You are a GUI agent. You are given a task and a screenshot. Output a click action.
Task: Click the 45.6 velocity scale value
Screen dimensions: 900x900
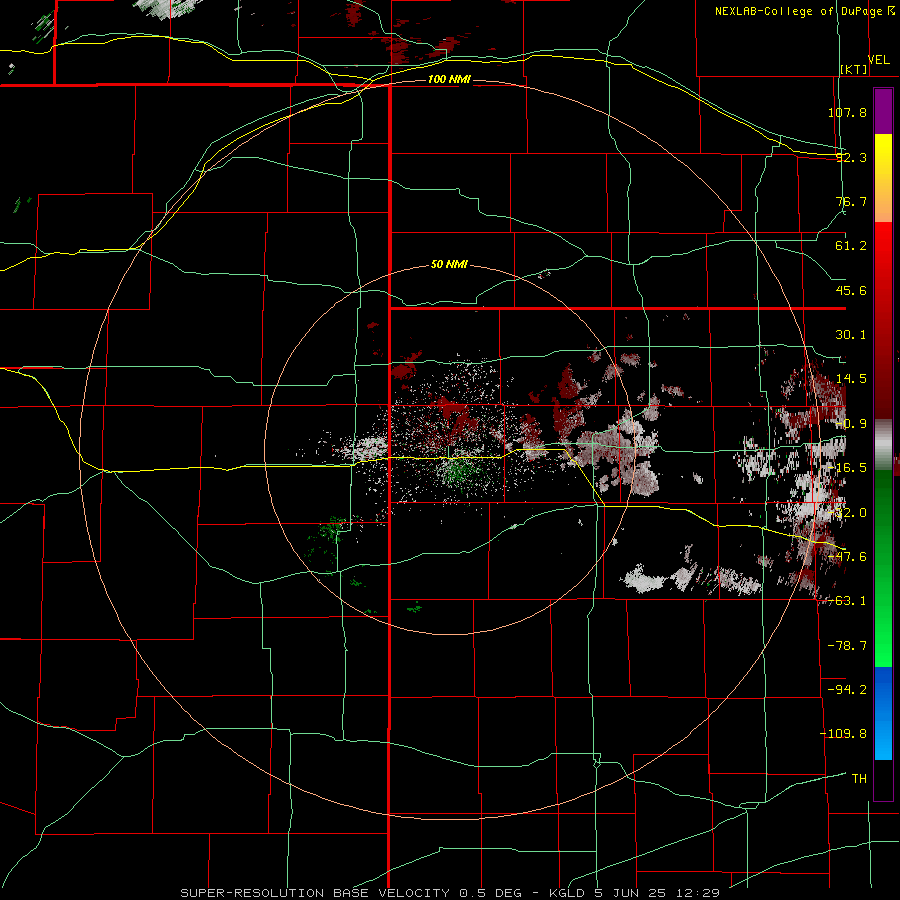851,290
